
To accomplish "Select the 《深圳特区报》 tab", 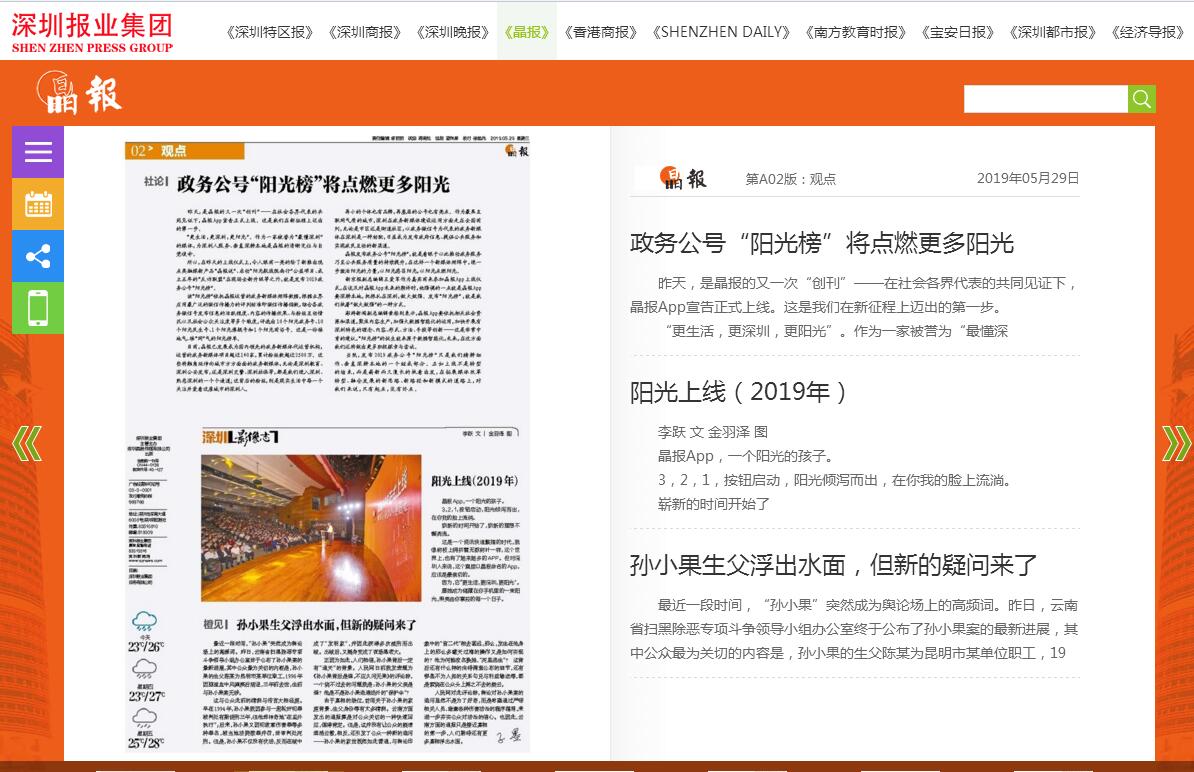I will click(x=270, y=32).
